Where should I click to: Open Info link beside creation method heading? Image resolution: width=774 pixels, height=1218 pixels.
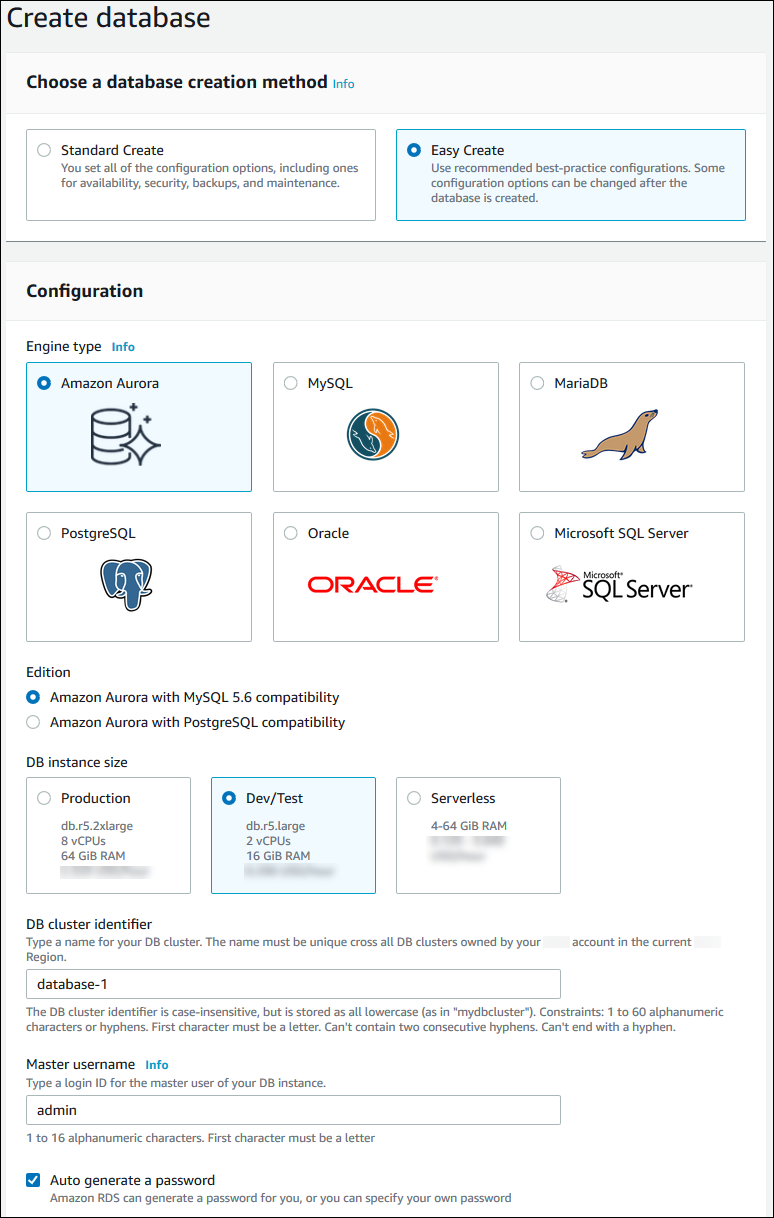tap(343, 84)
